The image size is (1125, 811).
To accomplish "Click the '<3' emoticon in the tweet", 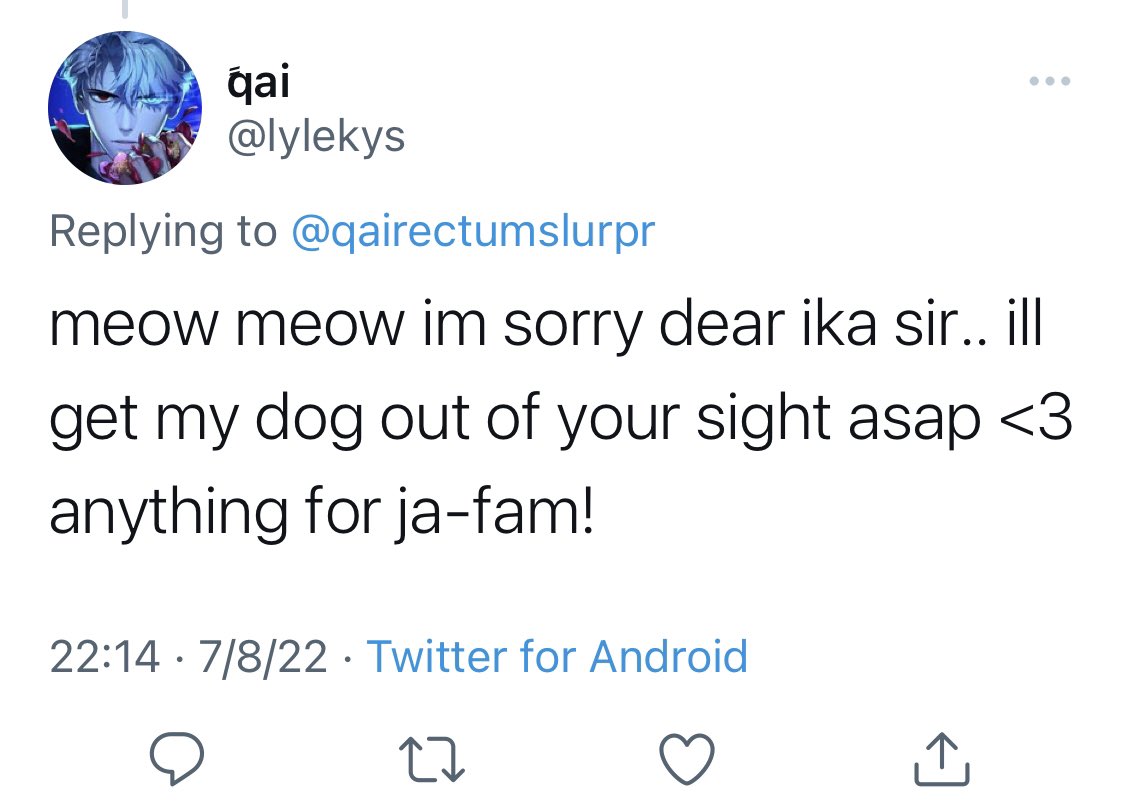I will [x=1036, y=418].
